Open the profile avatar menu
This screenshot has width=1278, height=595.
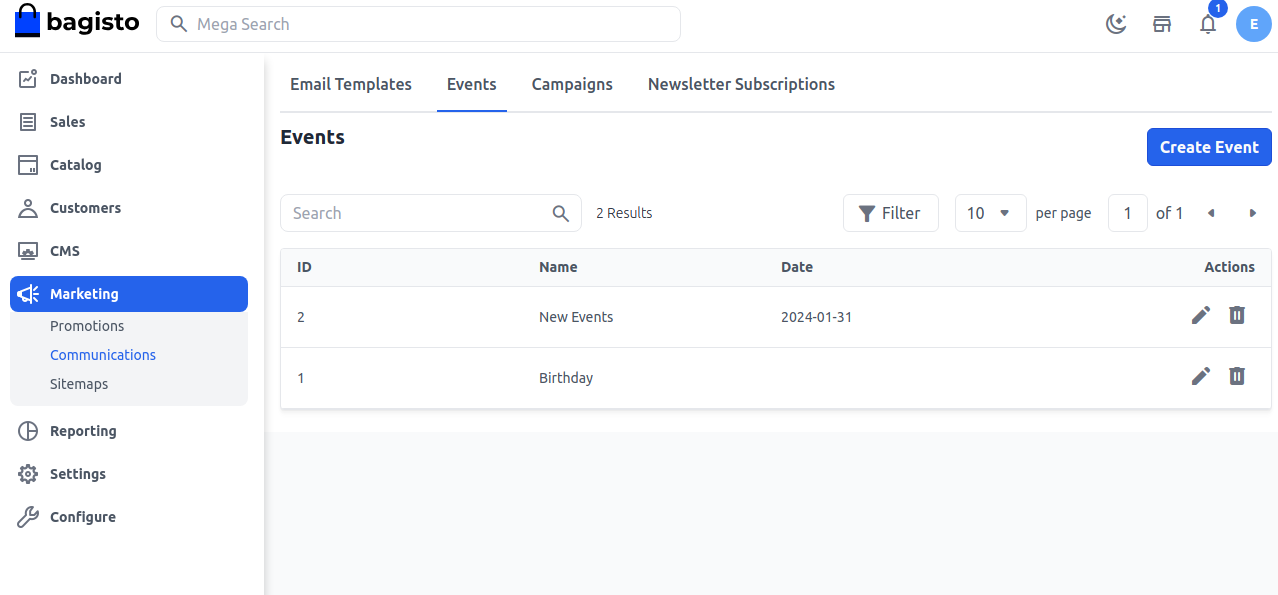pyautogui.click(x=1254, y=23)
